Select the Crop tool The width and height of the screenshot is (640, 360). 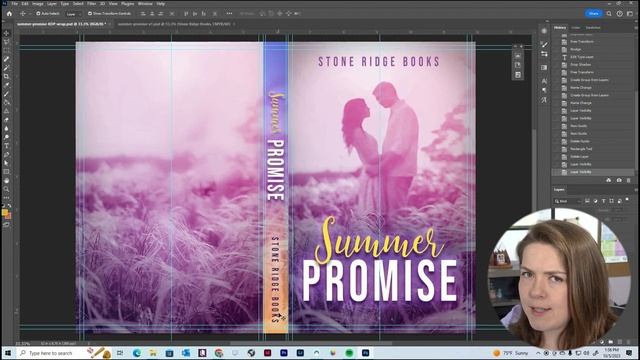point(6,76)
